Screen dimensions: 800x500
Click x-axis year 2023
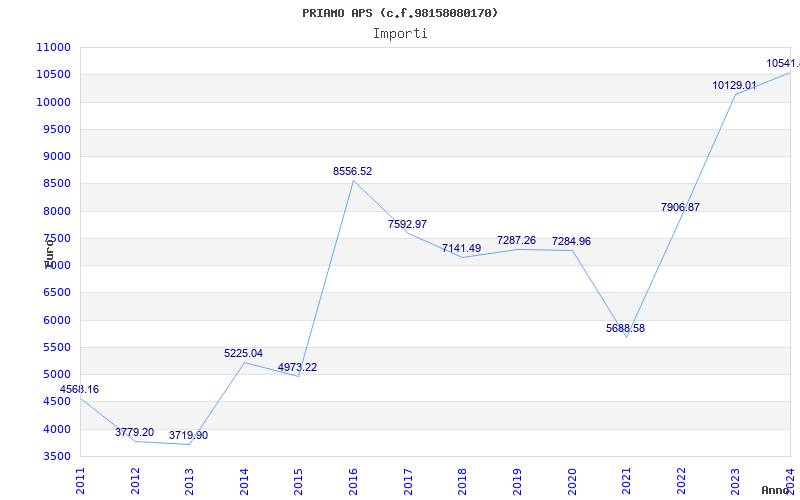(735, 481)
